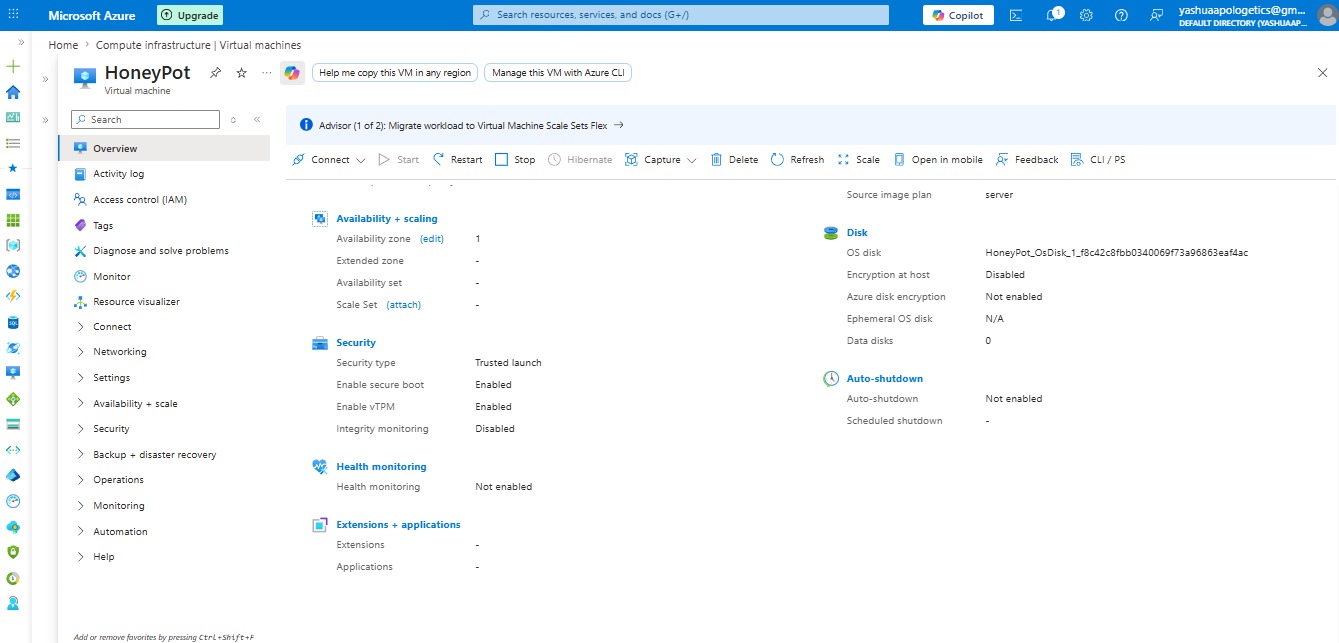Viewport: 1339px width, 643px height.
Task: Stop the HoneyPot virtual machine
Action: point(515,160)
